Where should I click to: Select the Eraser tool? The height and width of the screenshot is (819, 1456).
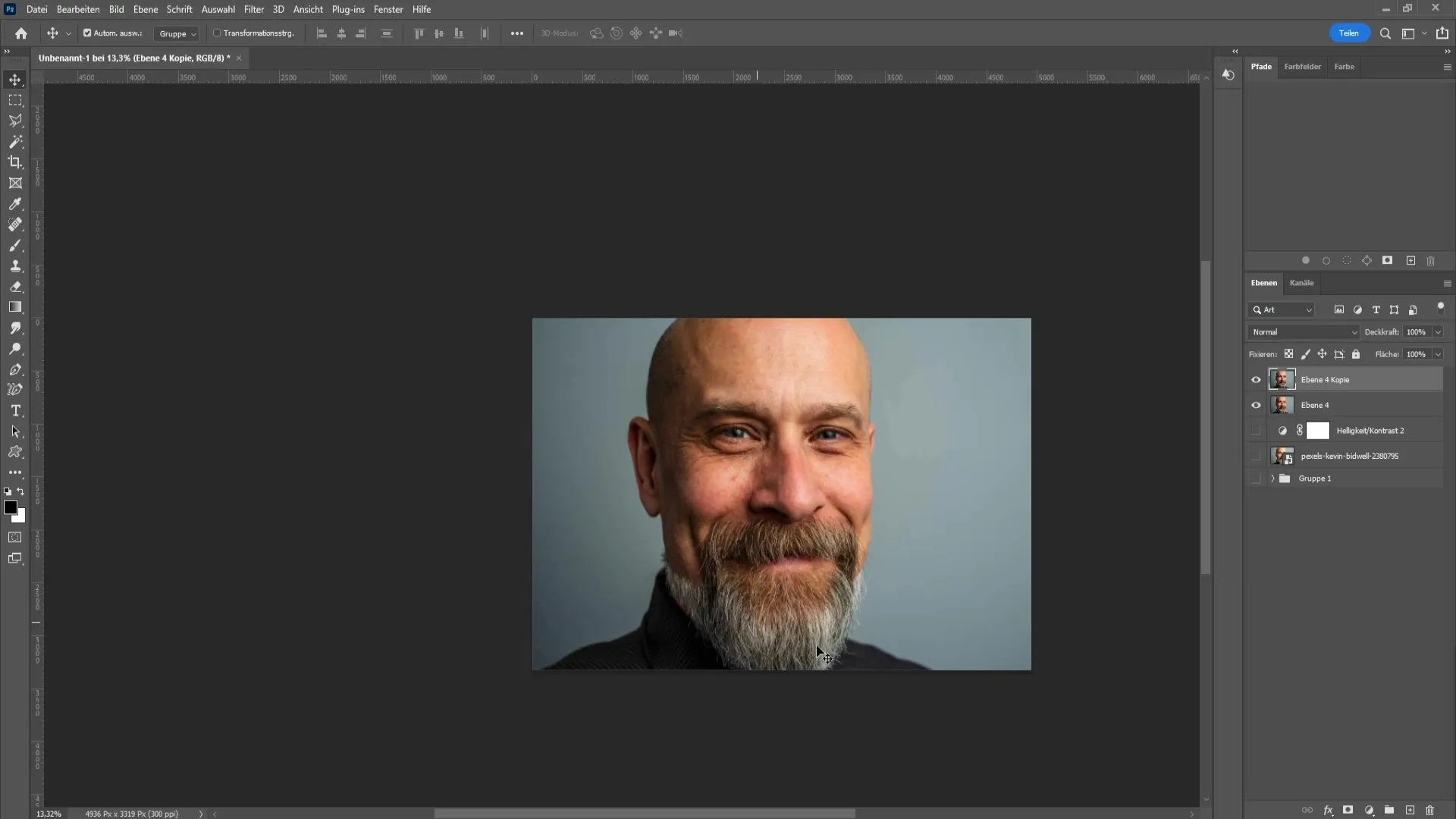pyautogui.click(x=15, y=286)
